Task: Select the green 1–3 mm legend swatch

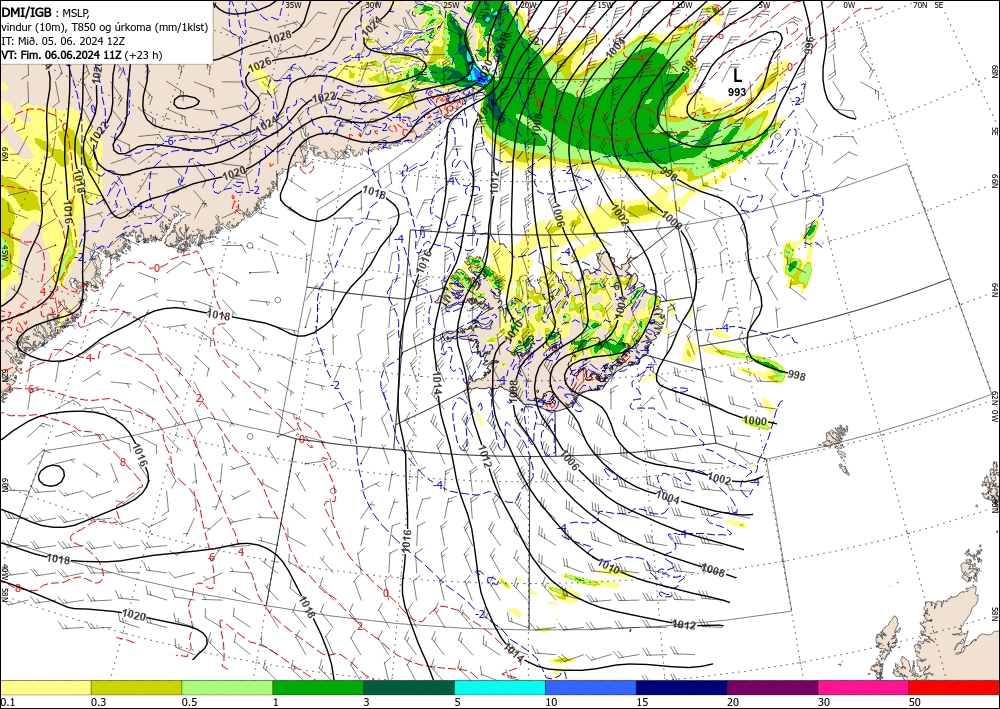Action: [318, 688]
